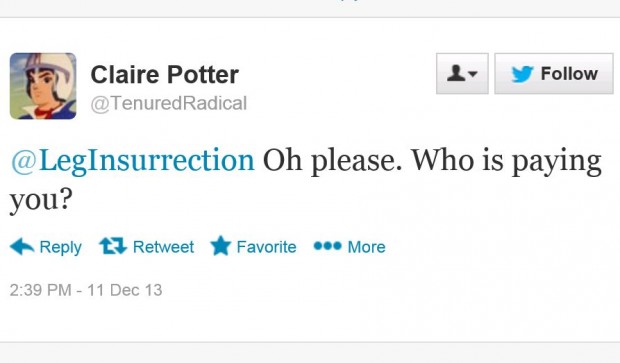Click the Twitter bird icon in Follow button
Image resolution: width=620 pixels, height=363 pixels.
point(522,74)
